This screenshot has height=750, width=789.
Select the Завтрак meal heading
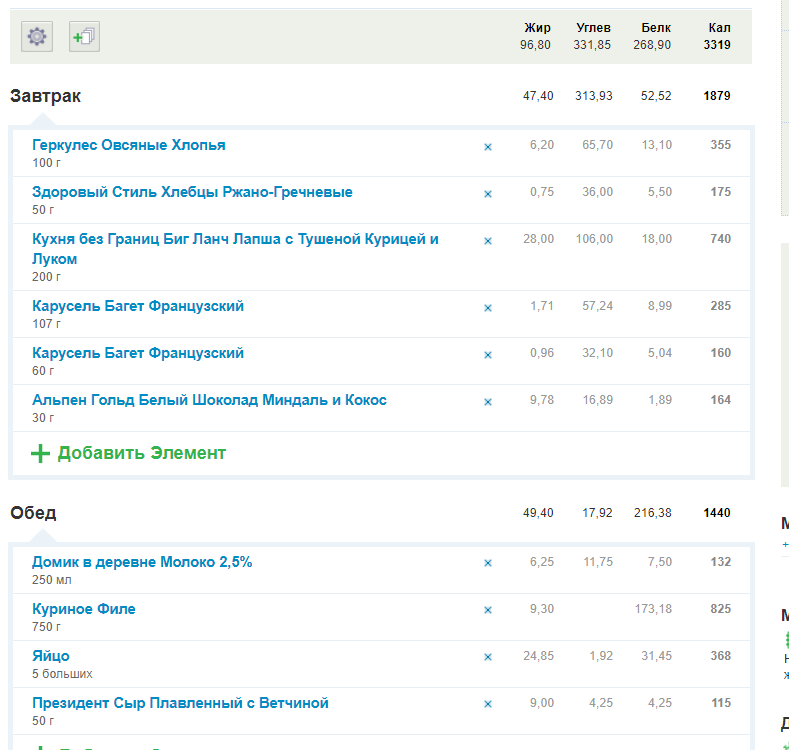[46, 96]
